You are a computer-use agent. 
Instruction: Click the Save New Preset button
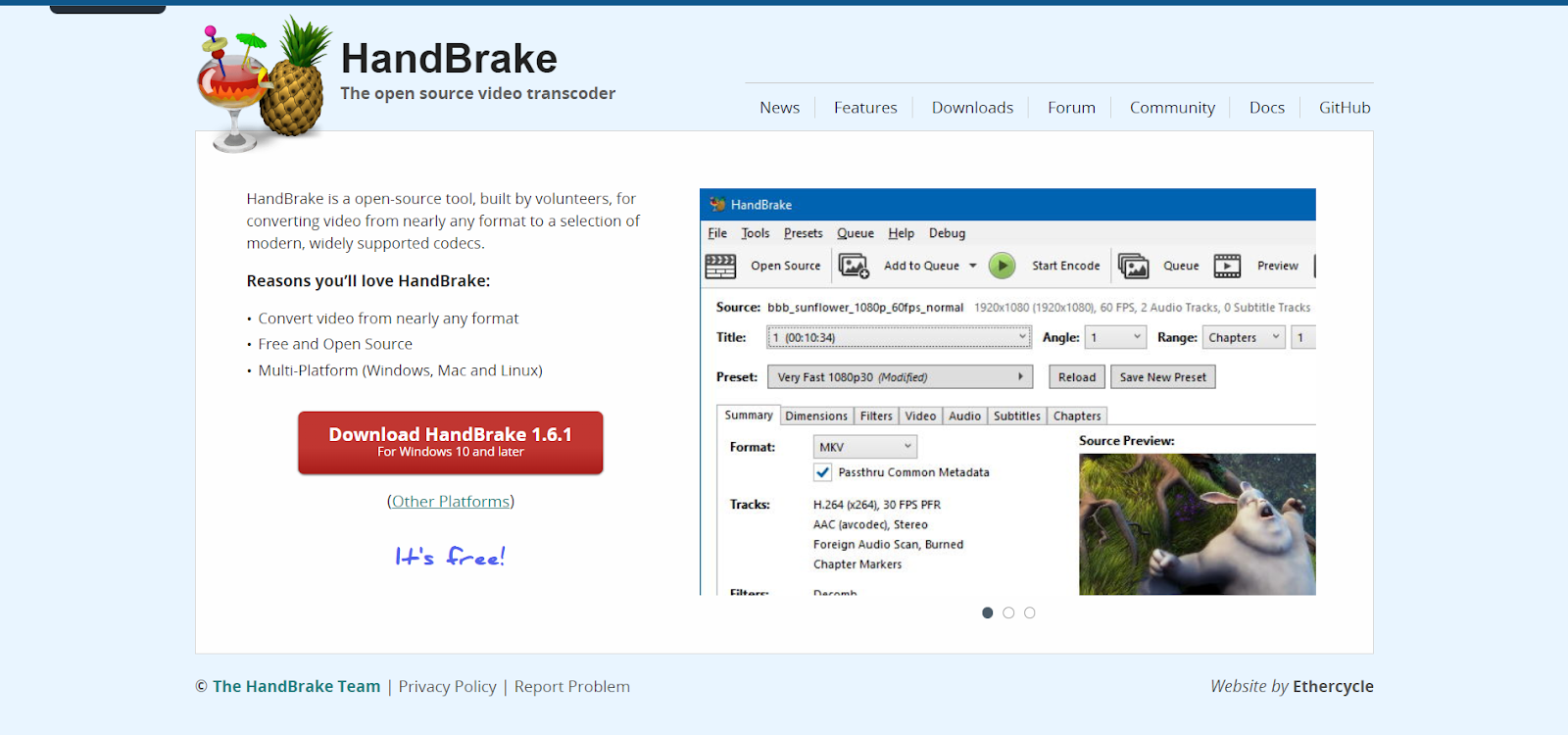(x=1163, y=377)
